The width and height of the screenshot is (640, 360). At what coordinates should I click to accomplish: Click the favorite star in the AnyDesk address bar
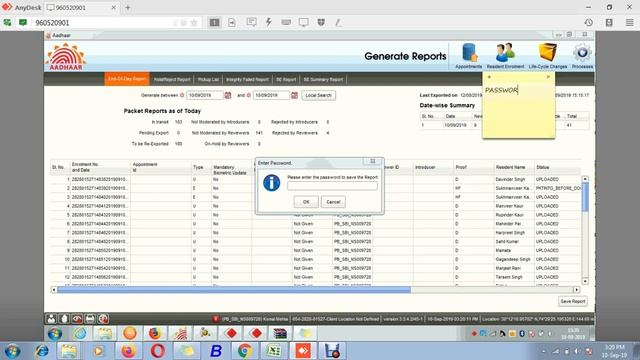(x=194, y=22)
